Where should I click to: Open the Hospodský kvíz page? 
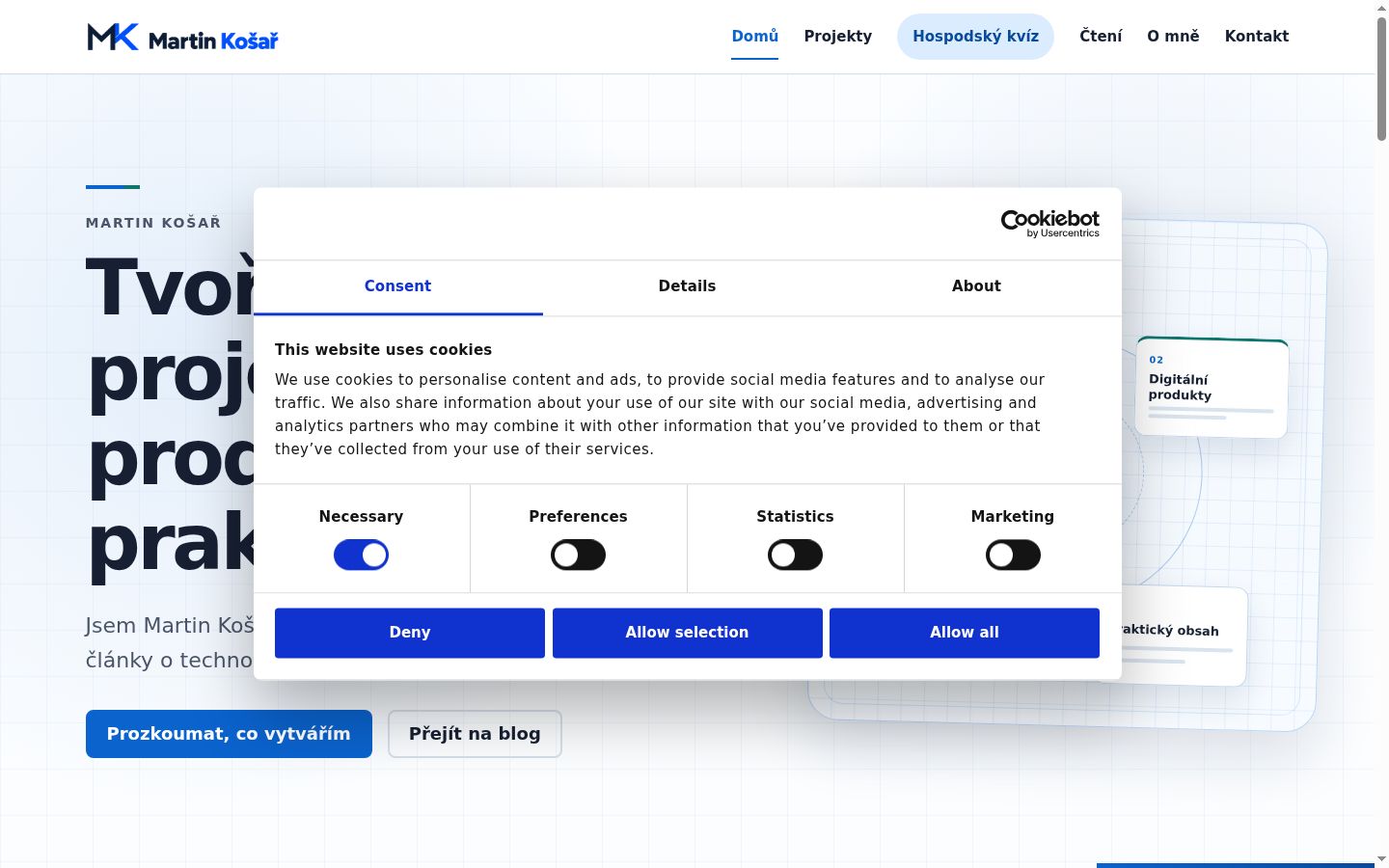pyautogui.click(x=975, y=37)
